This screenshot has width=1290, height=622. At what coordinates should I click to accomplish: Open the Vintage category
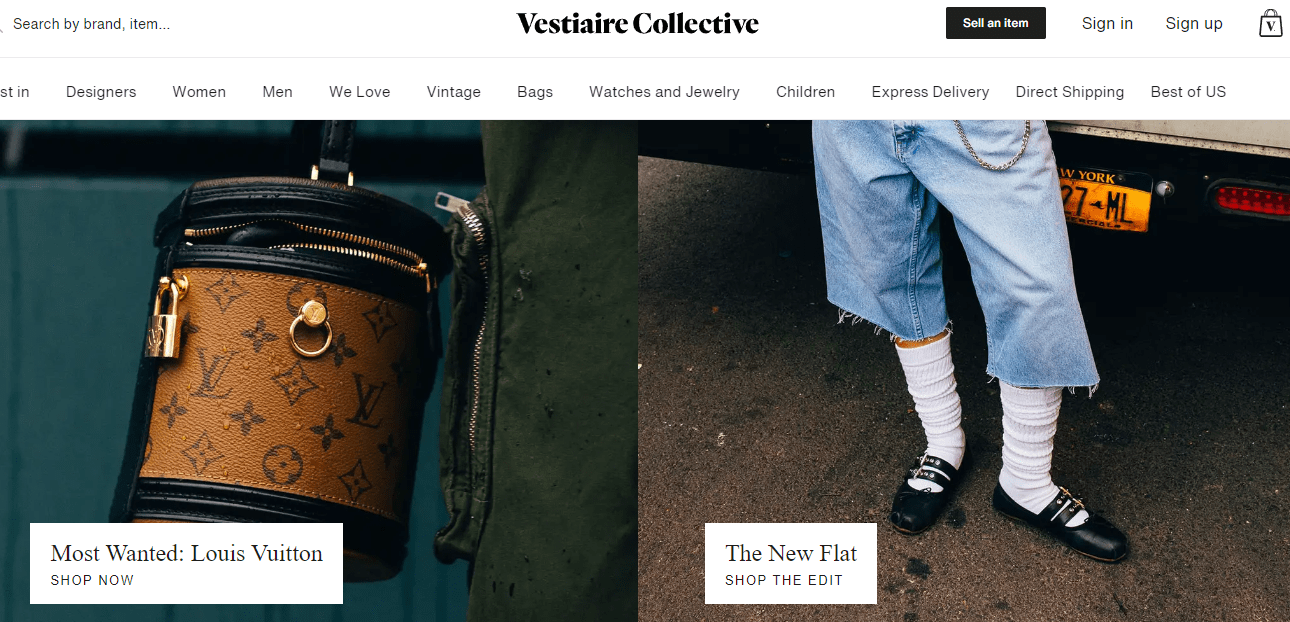(454, 92)
